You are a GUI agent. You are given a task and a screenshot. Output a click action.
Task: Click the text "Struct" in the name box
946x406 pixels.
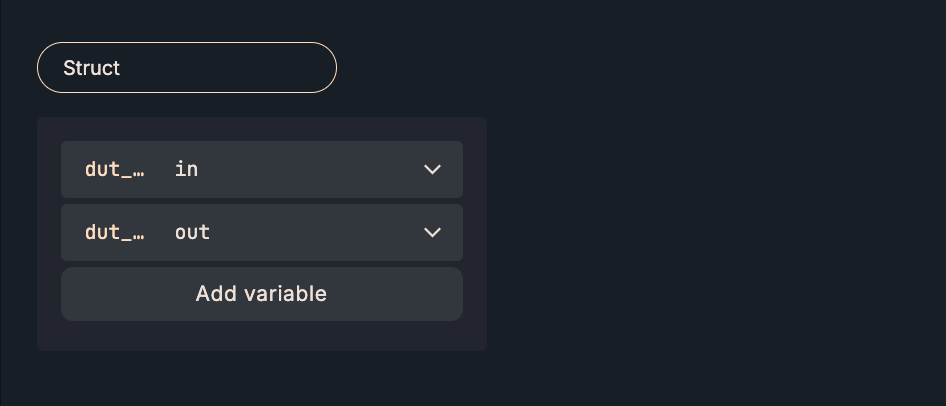(x=91, y=68)
